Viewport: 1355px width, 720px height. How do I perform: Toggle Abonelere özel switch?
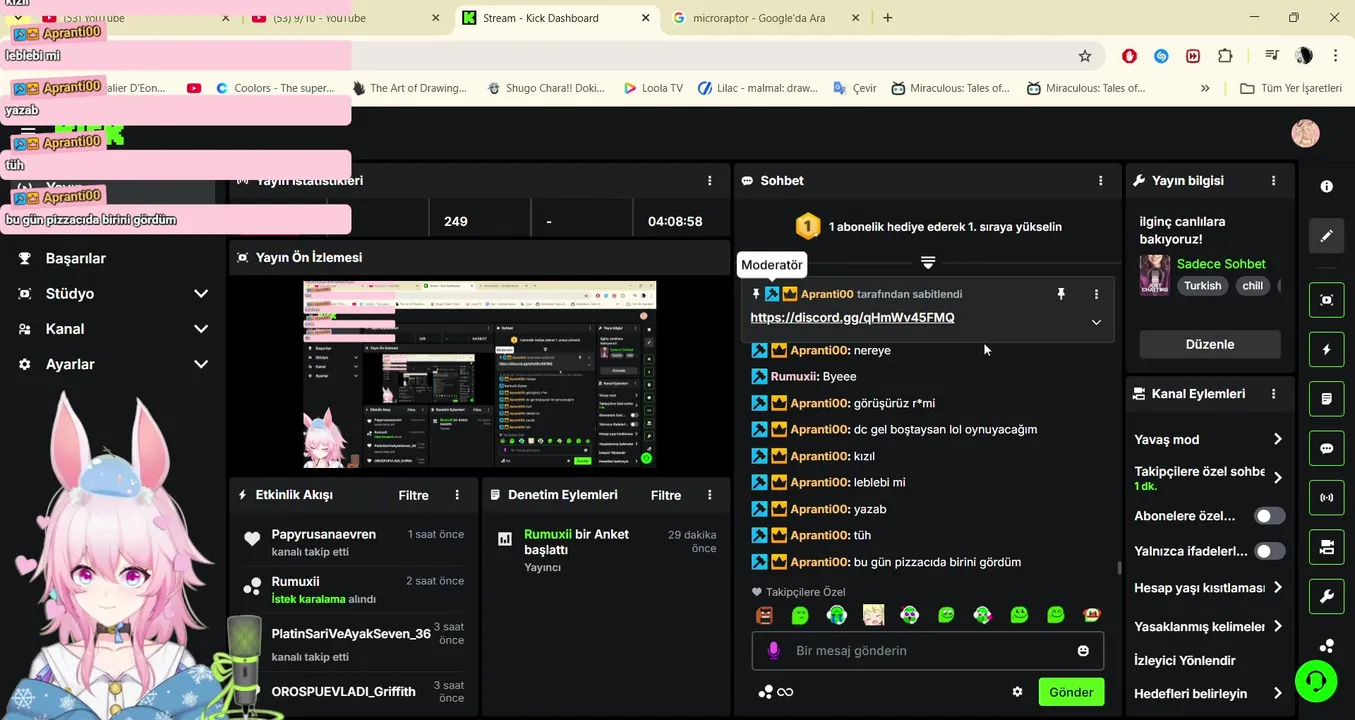(x=1269, y=516)
